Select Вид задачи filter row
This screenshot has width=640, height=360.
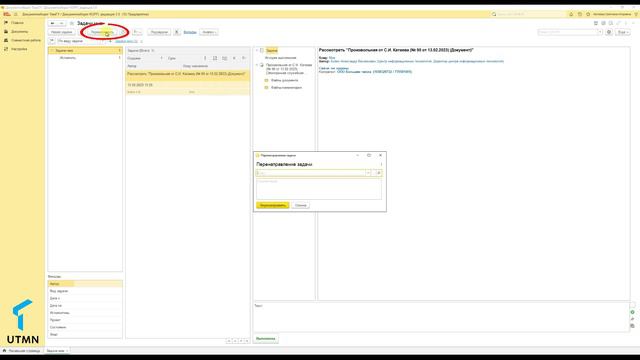pos(85,291)
